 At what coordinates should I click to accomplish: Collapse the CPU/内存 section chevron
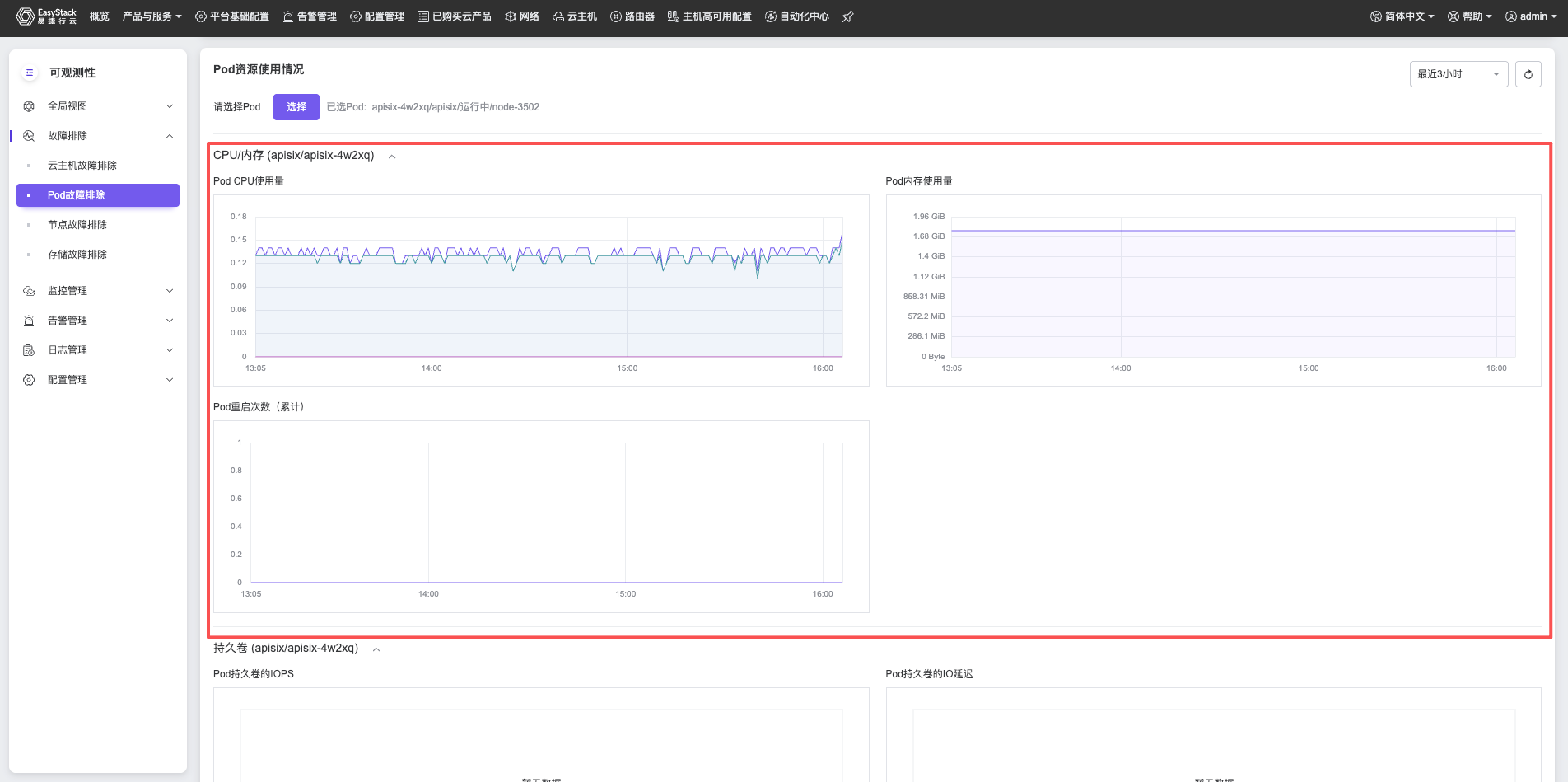(392, 157)
